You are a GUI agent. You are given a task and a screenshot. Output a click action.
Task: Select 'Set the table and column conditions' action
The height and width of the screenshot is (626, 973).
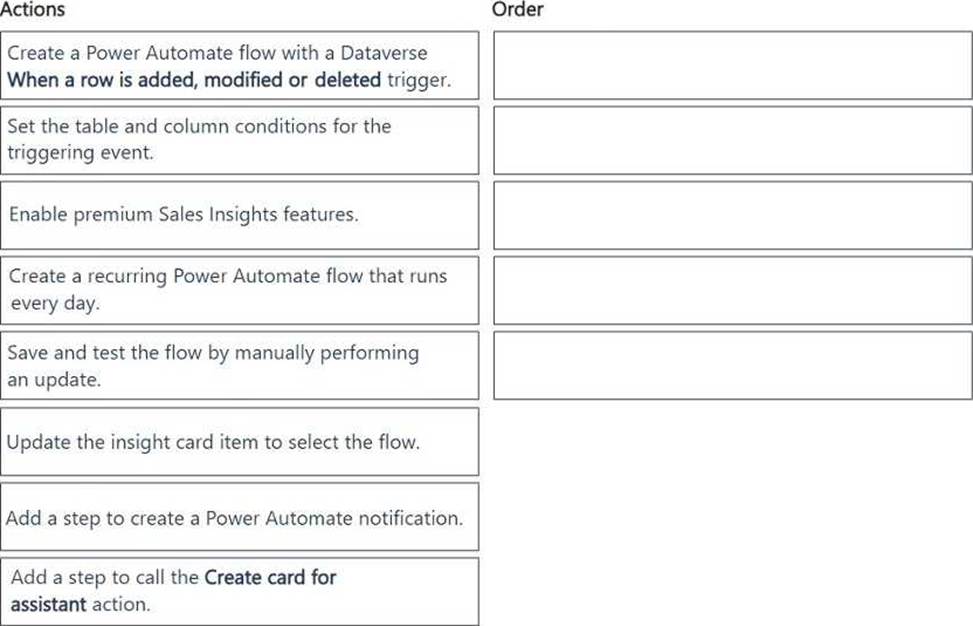[240, 140]
